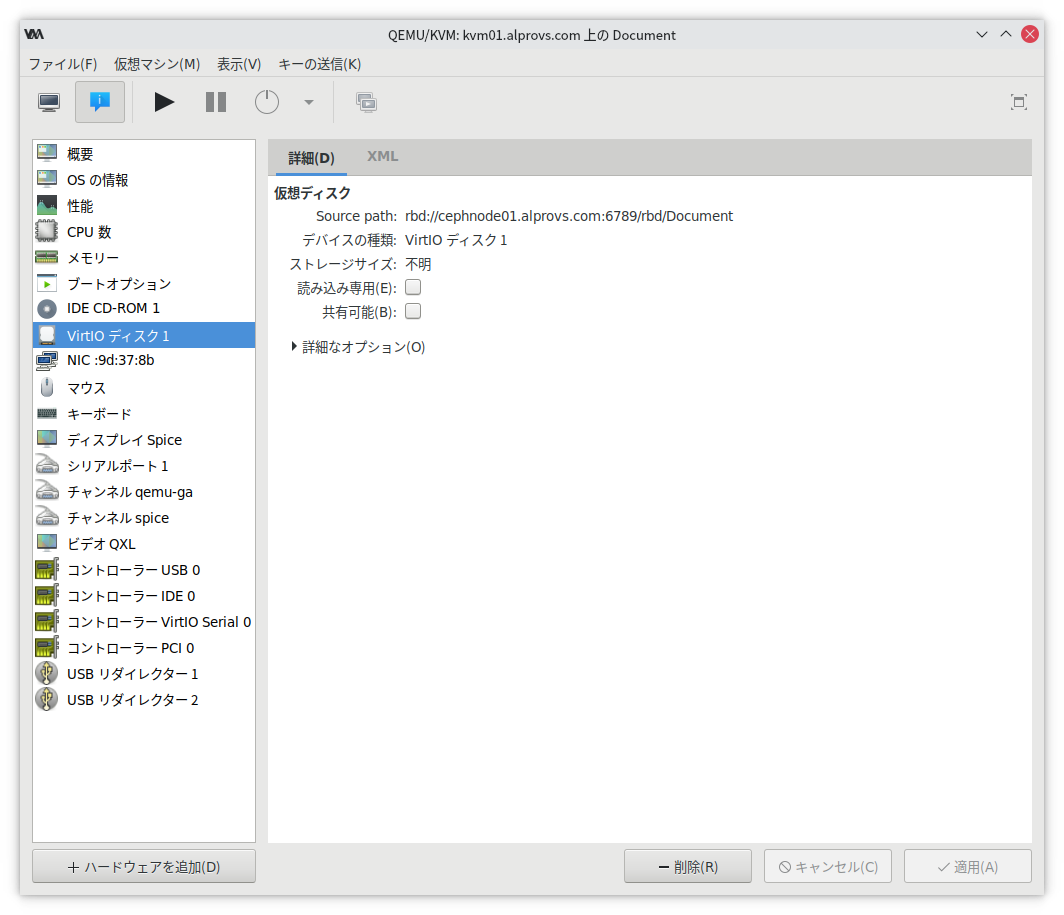Image resolution: width=1064 pixels, height=915 pixels.
Task: Select ビデオ QXL in hardware list
Action: (101, 544)
